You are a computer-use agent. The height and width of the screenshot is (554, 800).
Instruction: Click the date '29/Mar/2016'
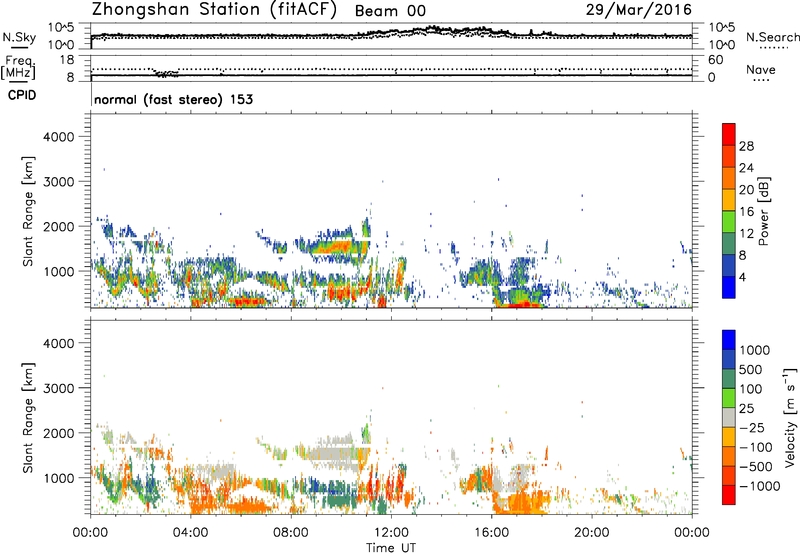click(639, 9)
